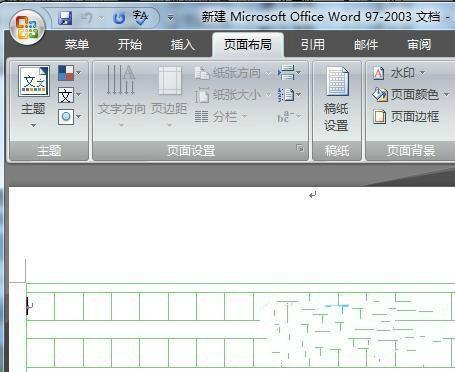
Task: Switch to the 开始 tab
Action: tap(130, 45)
